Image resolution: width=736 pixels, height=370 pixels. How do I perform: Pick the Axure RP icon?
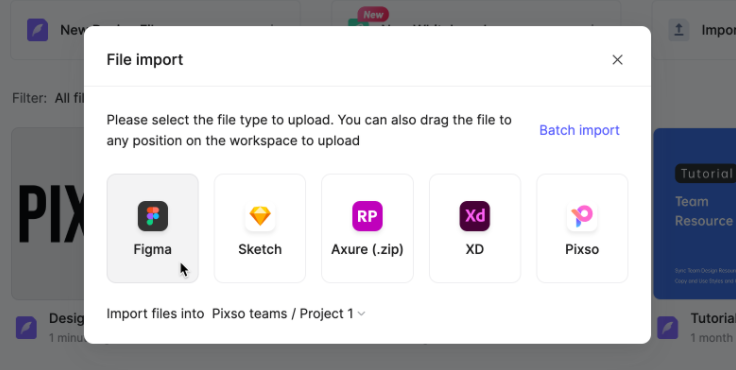pyautogui.click(x=367, y=216)
